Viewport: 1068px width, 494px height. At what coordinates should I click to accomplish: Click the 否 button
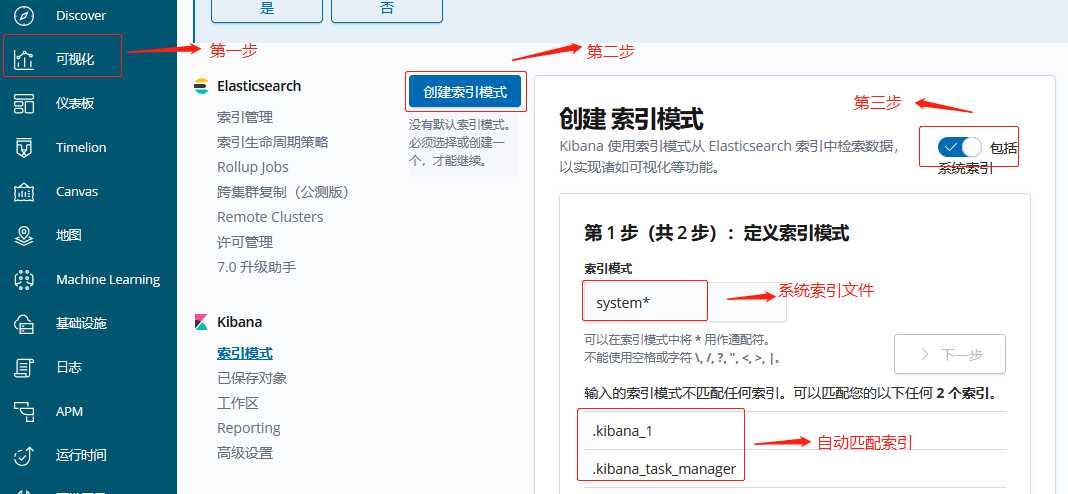[387, 10]
